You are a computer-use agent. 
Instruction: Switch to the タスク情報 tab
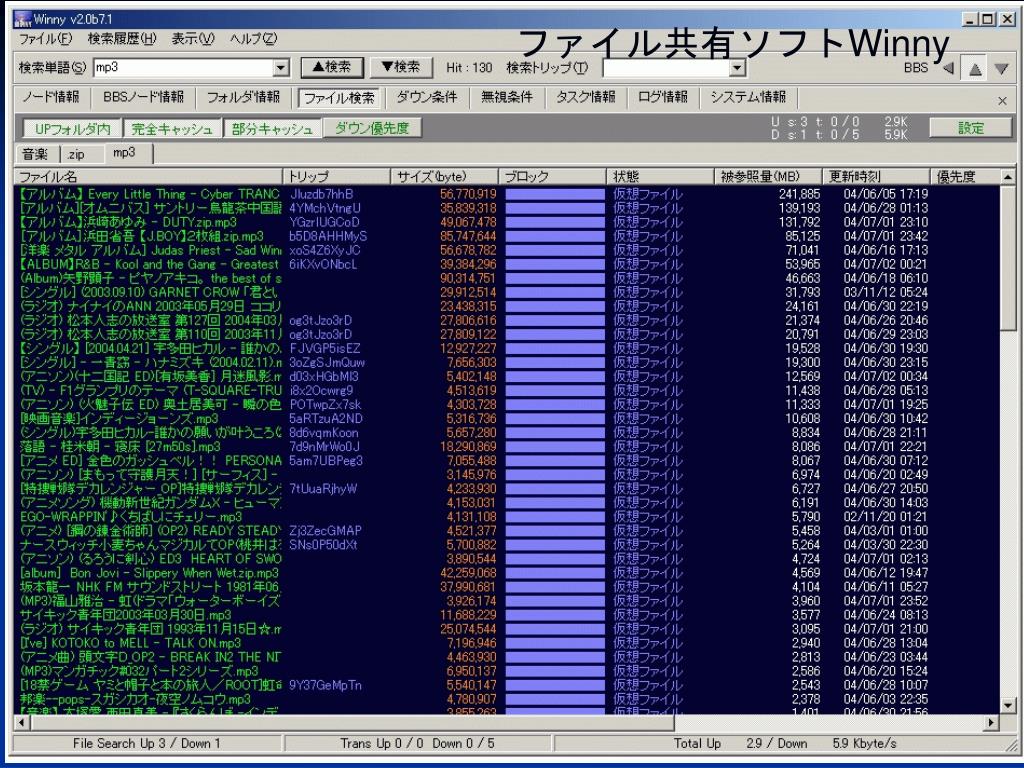point(585,97)
